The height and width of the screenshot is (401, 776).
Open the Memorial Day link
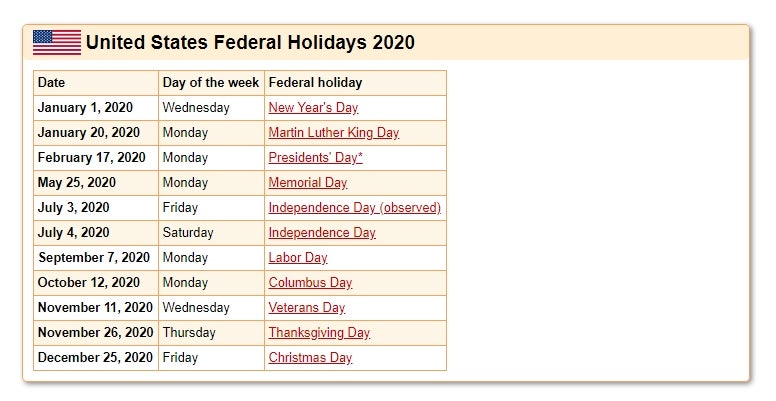(x=308, y=183)
